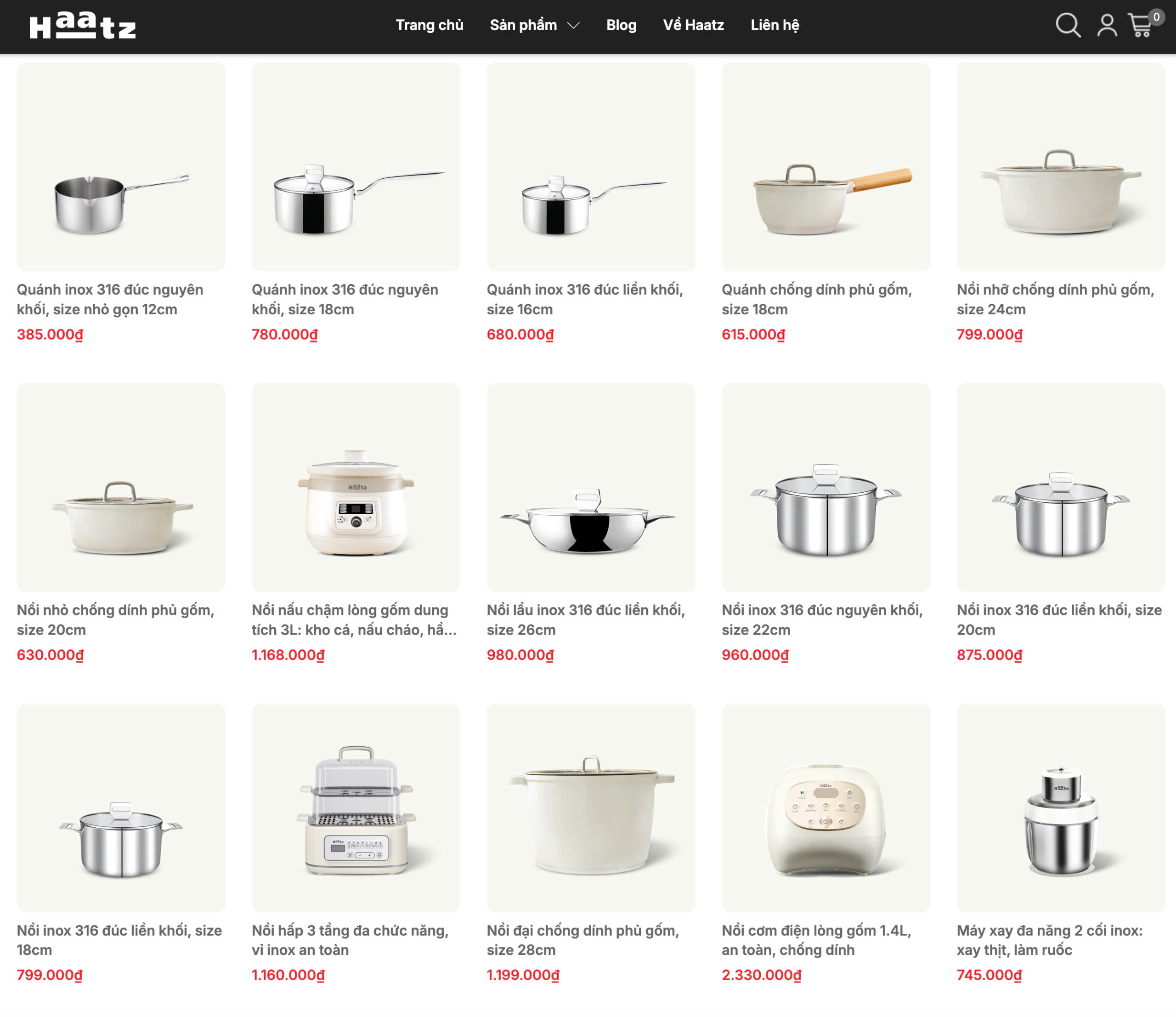Viewport: 1176px width, 1017px height.
Task: View the wooden-handle ceramic saucepan image
Action: [826, 166]
